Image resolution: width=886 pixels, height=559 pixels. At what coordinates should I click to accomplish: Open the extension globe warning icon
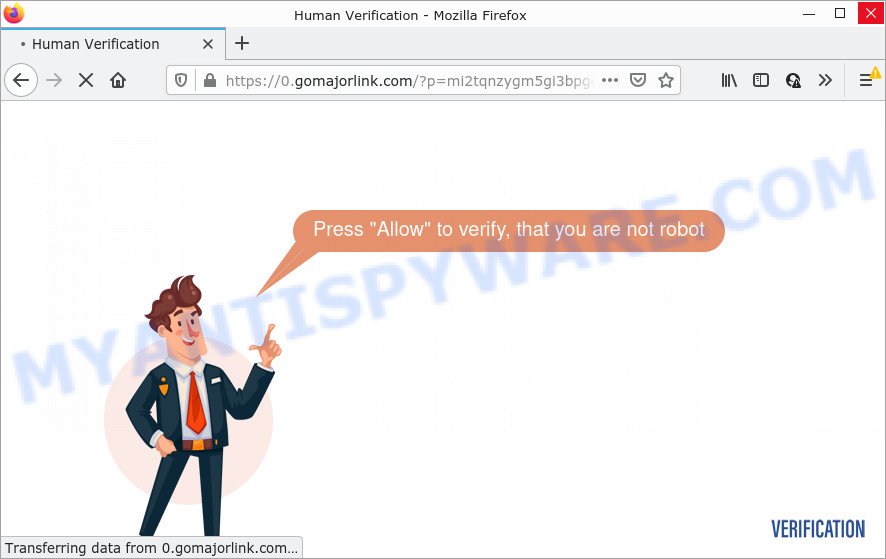[793, 80]
